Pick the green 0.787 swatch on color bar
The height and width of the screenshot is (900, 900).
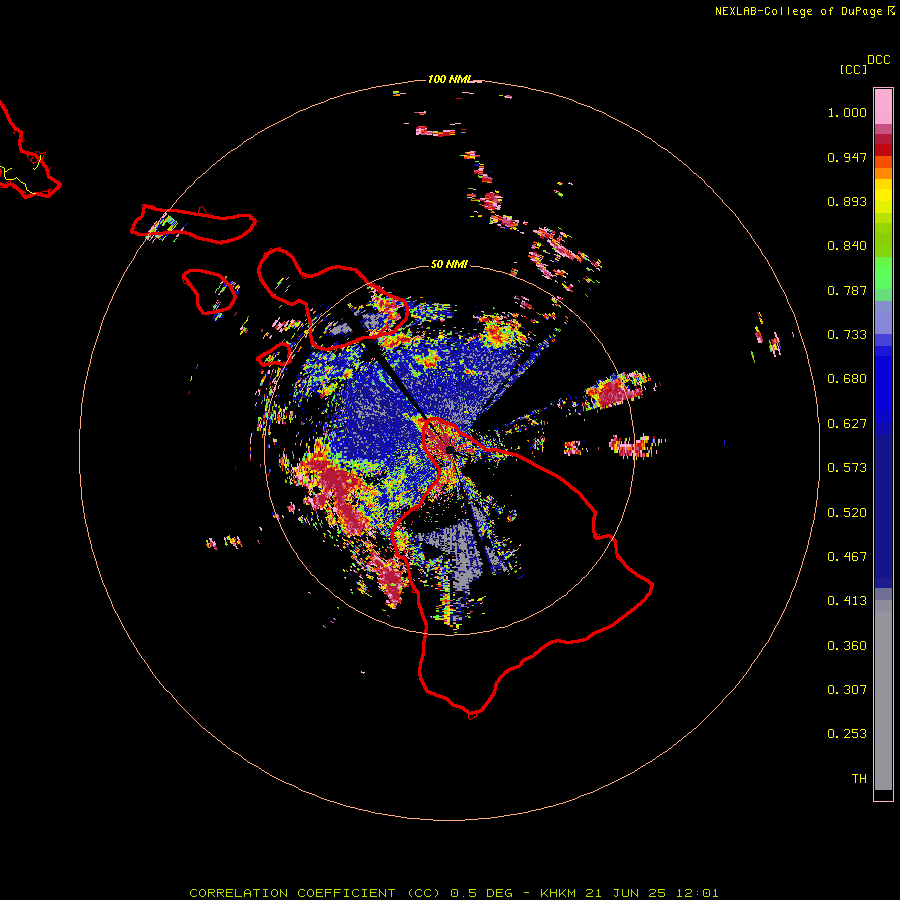[883, 278]
